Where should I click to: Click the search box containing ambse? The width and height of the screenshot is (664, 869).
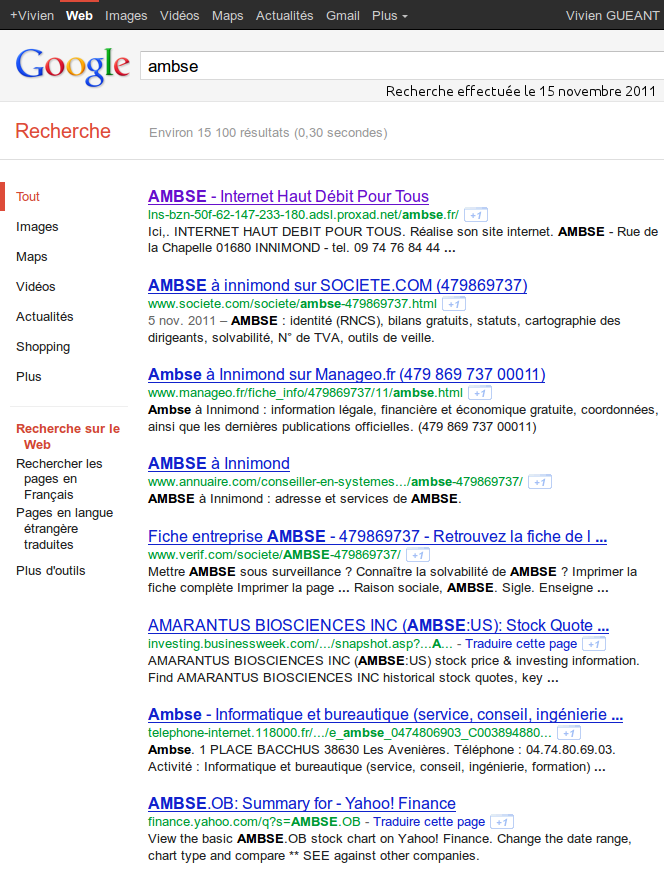[x=402, y=66]
